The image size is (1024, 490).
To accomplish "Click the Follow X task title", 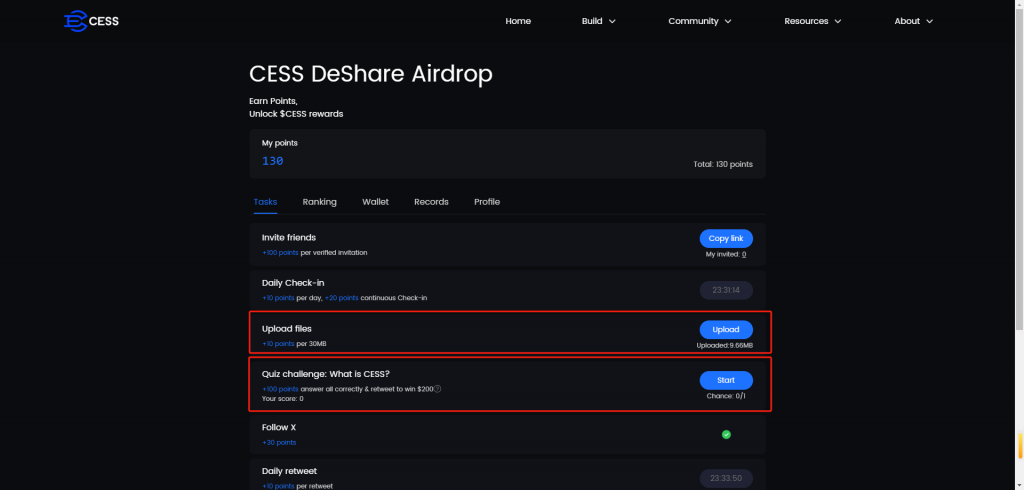I will [279, 427].
